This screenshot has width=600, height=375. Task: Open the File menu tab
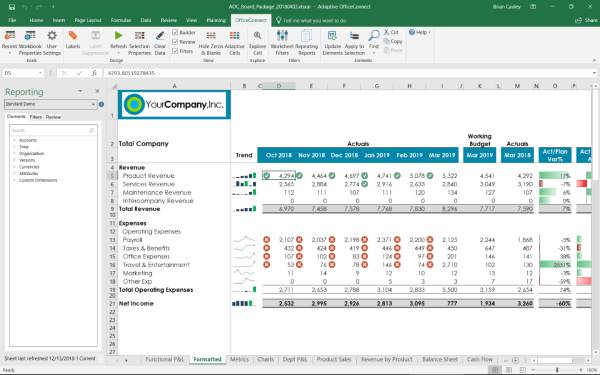[x=12, y=20]
